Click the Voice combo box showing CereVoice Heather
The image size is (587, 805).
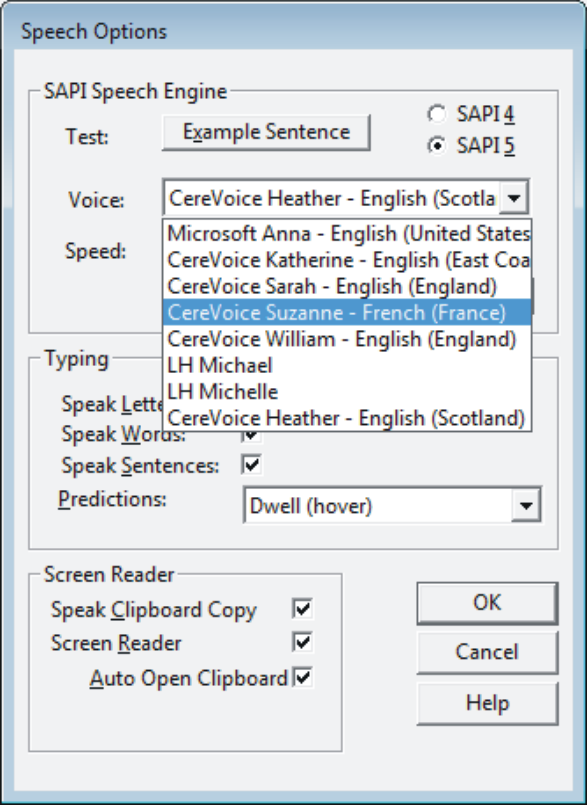point(346,198)
